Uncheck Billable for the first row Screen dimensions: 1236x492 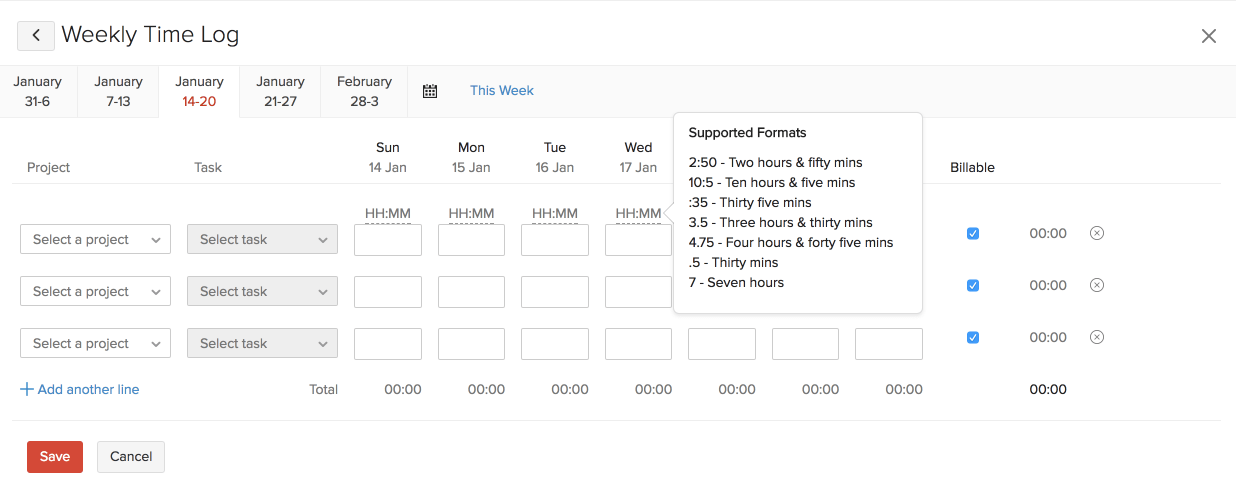pos(973,233)
